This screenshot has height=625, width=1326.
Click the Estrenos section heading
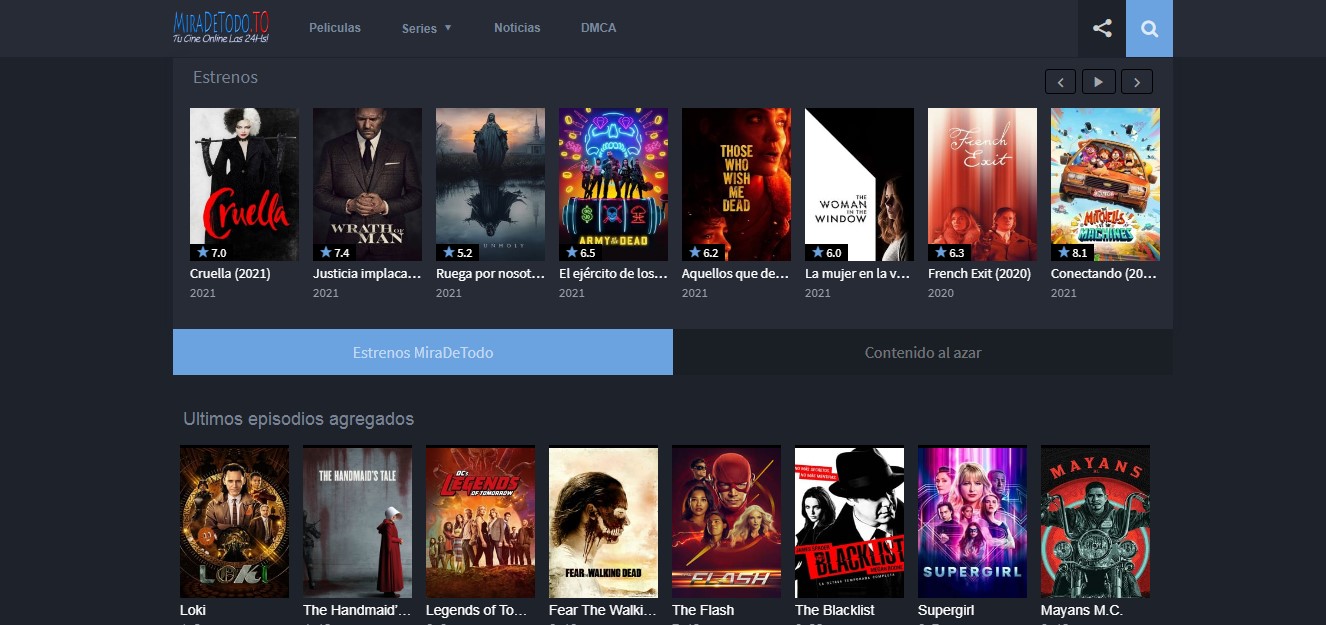(225, 77)
